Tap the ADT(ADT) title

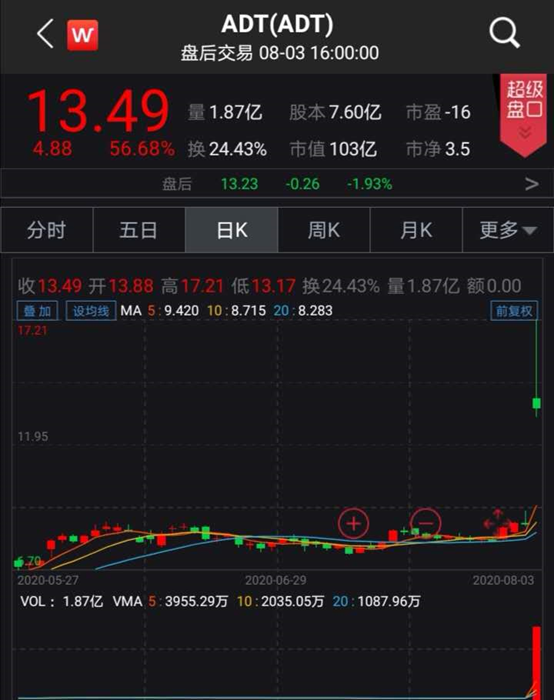277,24
